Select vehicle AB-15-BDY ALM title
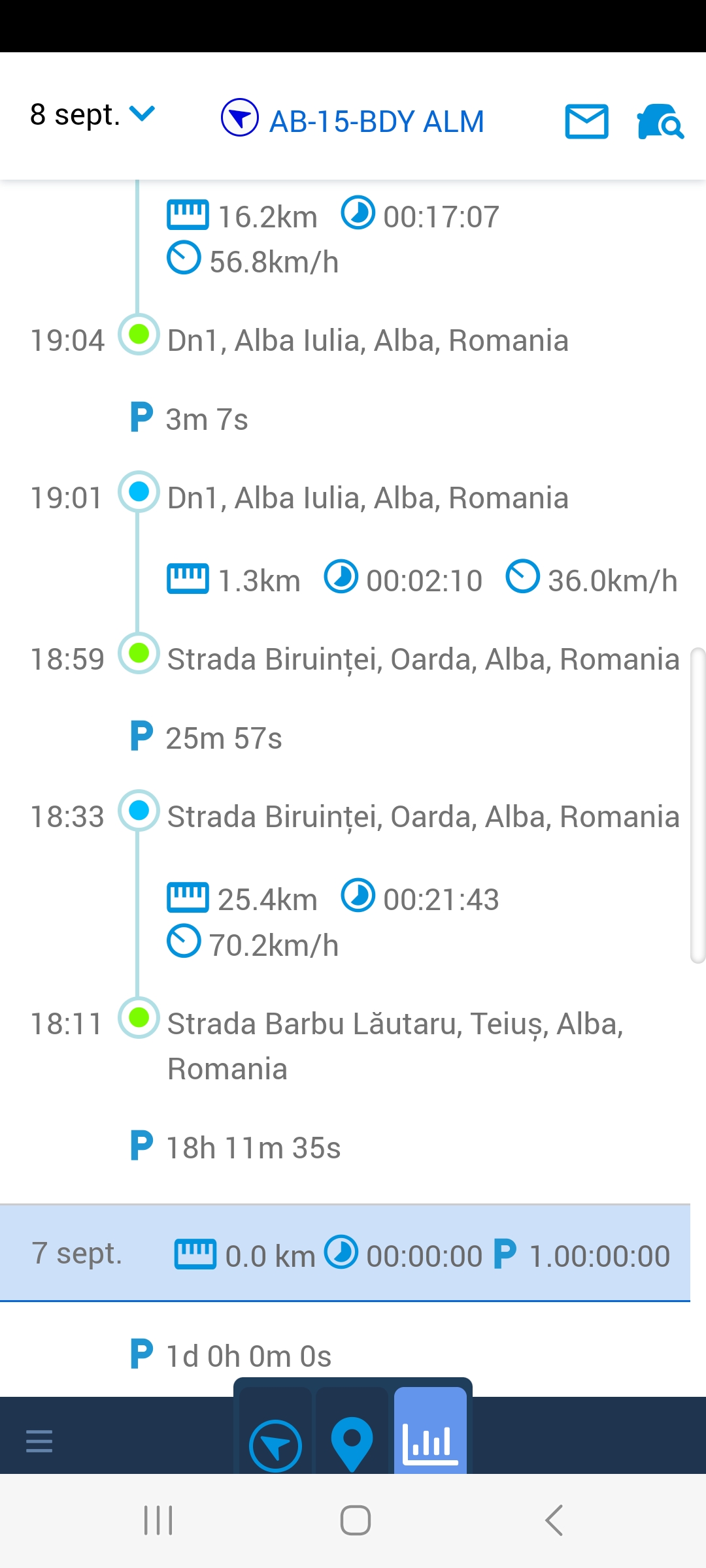Viewport: 706px width, 1568px height. point(377,122)
